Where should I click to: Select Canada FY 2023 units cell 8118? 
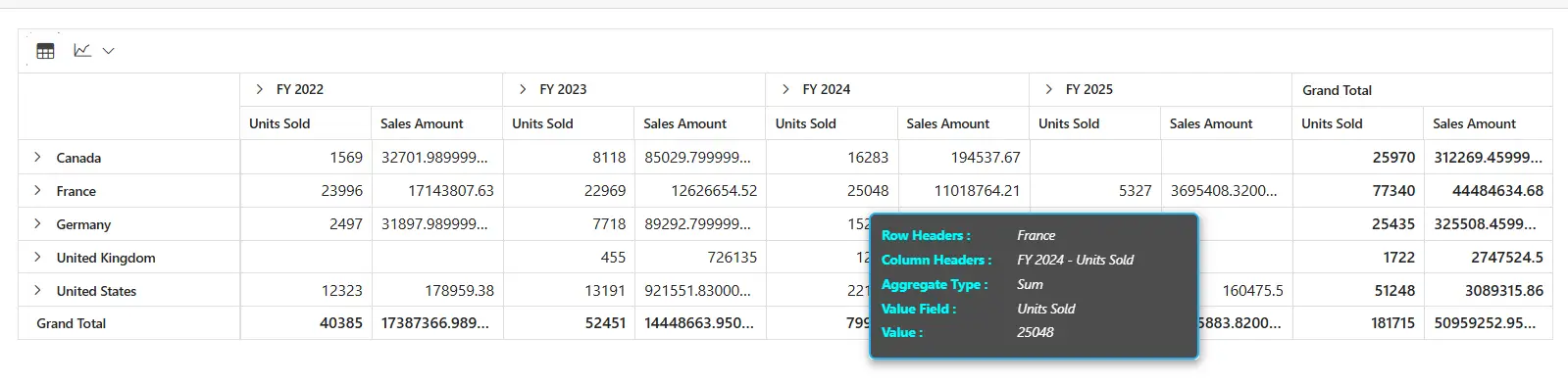[569, 157]
